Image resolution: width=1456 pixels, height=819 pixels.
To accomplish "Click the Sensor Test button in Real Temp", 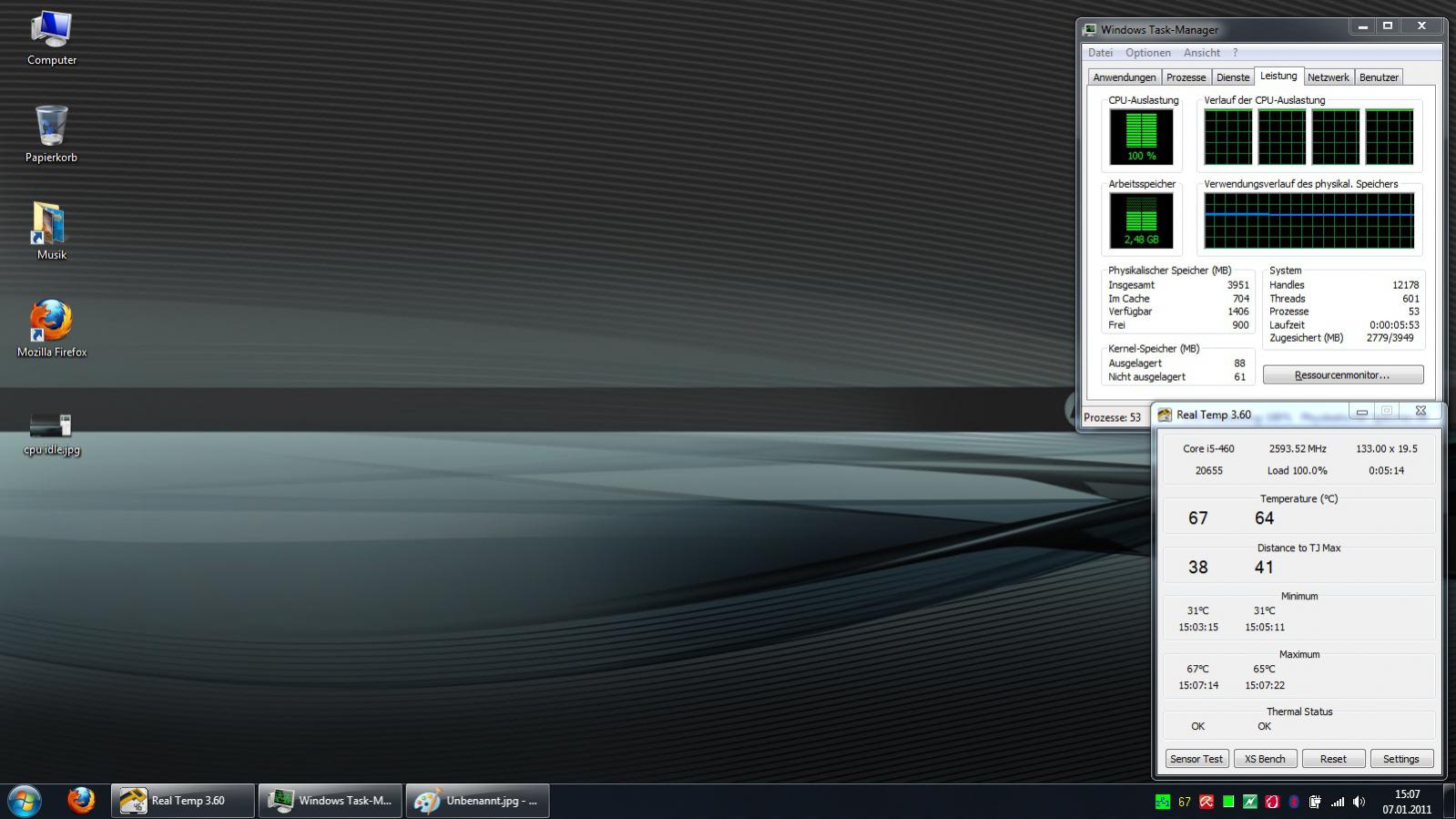I will pos(1196,759).
